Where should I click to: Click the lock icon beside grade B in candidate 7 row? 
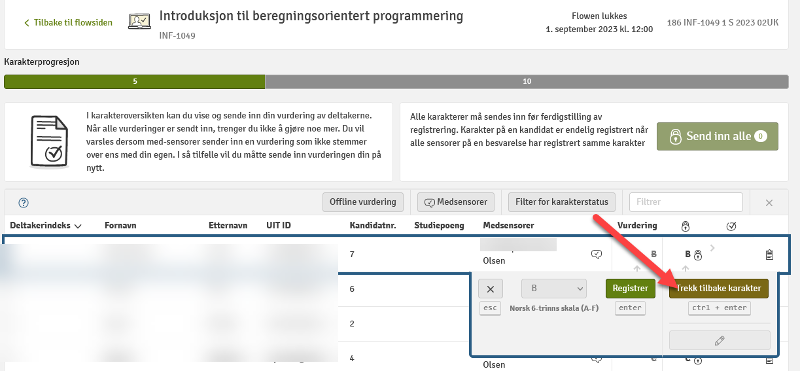[x=697, y=255]
